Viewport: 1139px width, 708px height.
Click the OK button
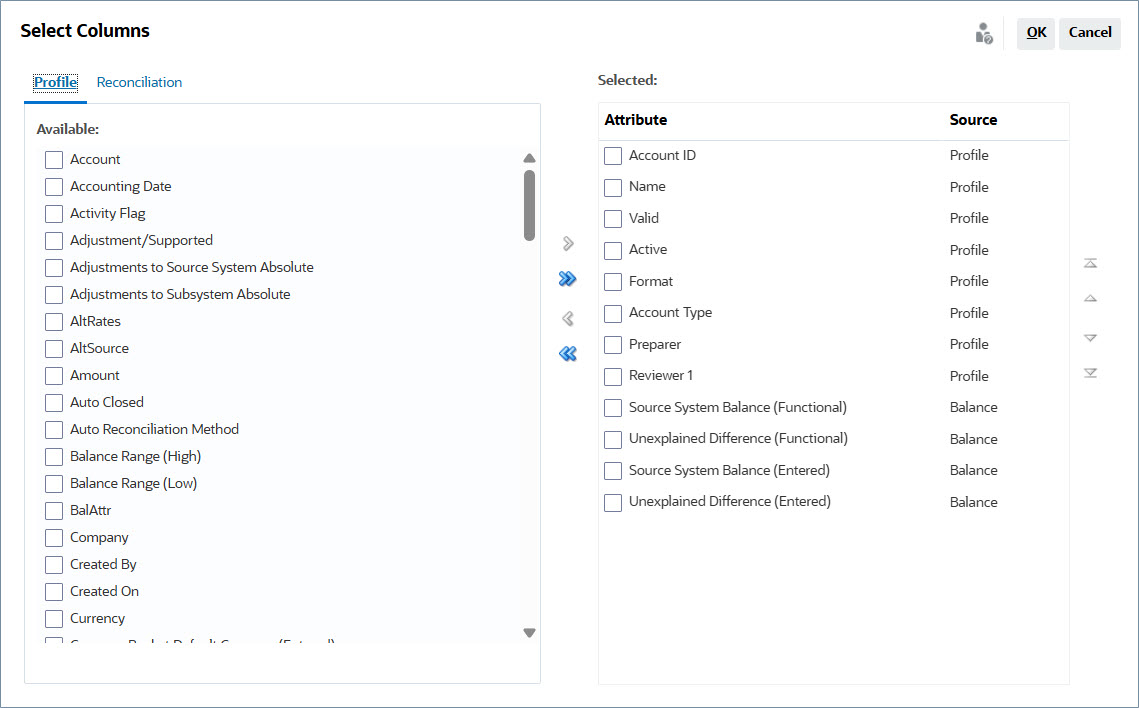(1035, 32)
